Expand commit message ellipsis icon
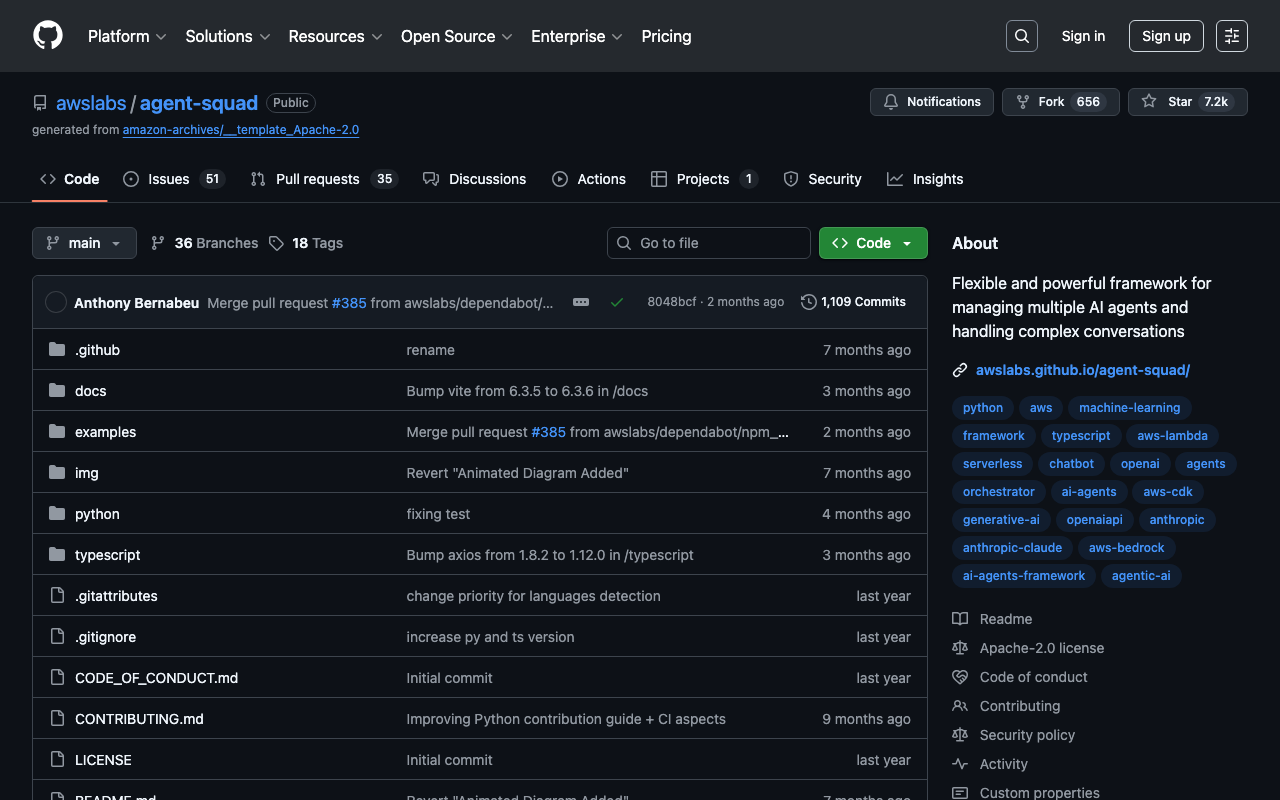This screenshot has width=1280, height=800. (581, 302)
